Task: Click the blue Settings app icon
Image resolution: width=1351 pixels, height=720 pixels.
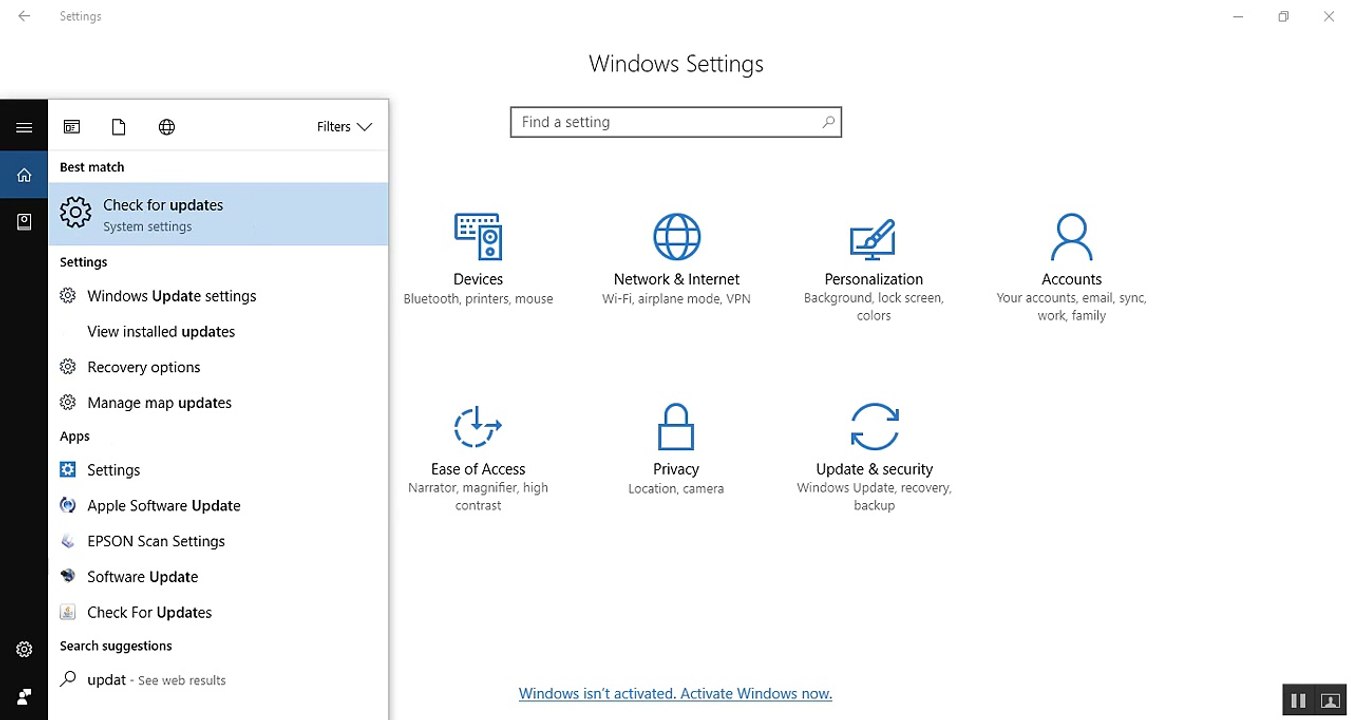Action: (x=68, y=470)
